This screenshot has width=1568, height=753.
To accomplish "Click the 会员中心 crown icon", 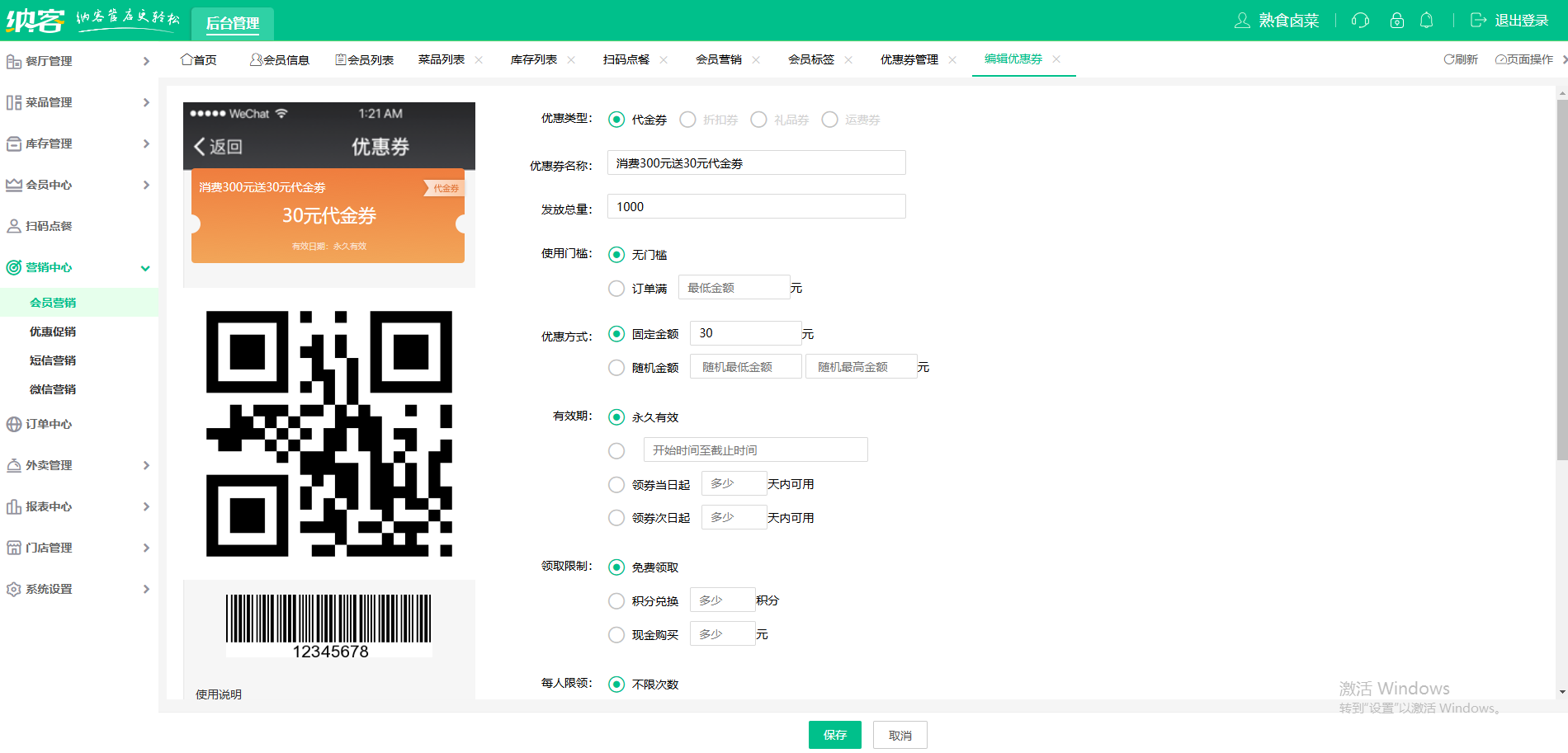I will pos(14,185).
